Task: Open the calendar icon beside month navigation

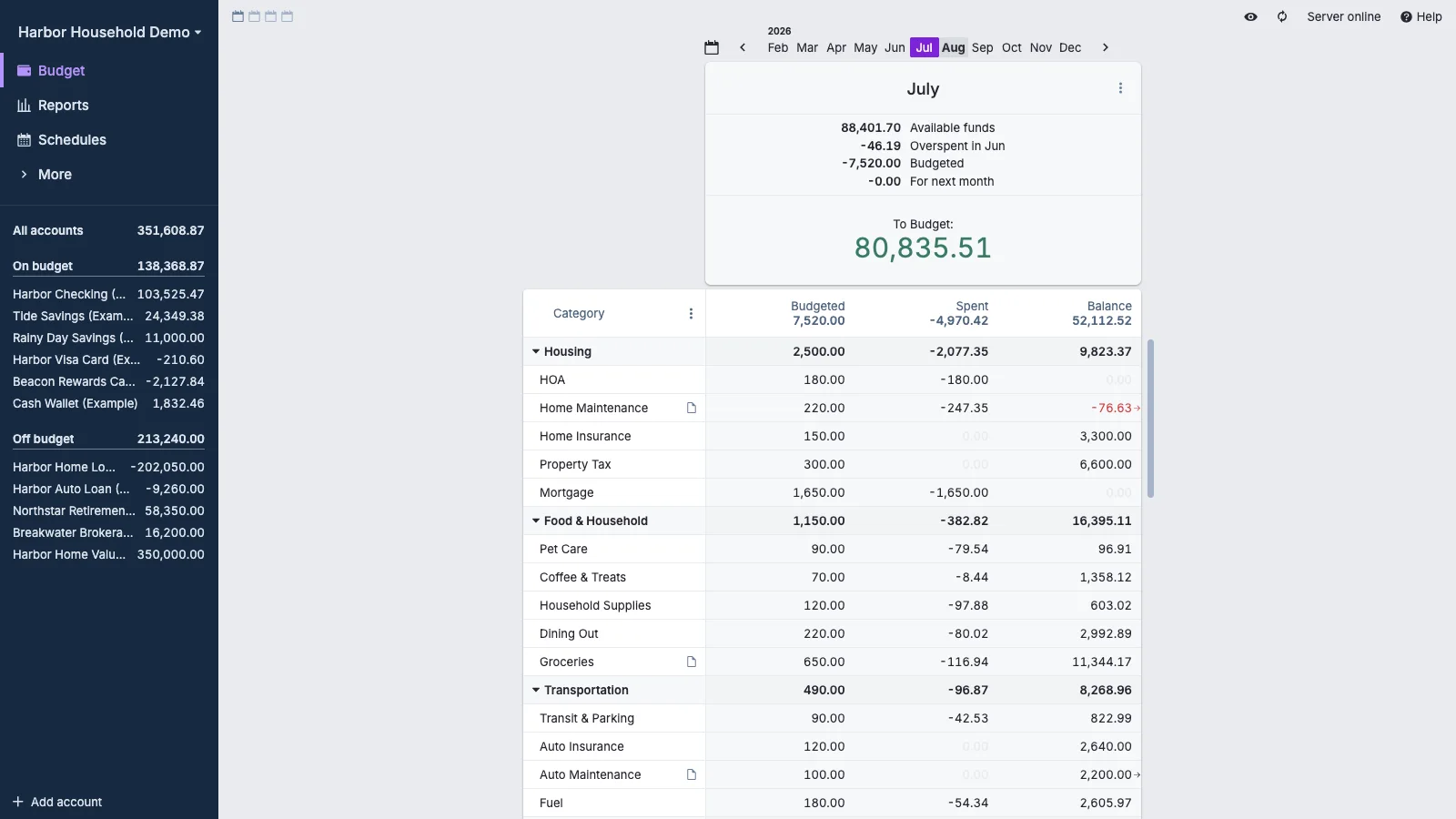Action: click(712, 47)
